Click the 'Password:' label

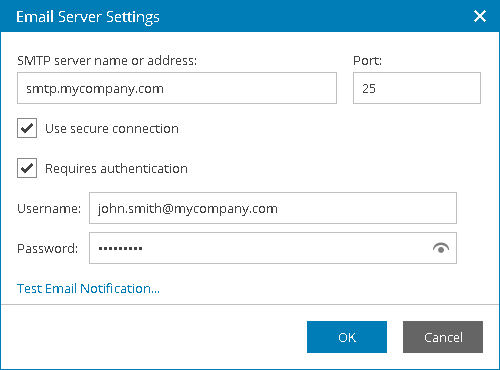tap(48, 249)
